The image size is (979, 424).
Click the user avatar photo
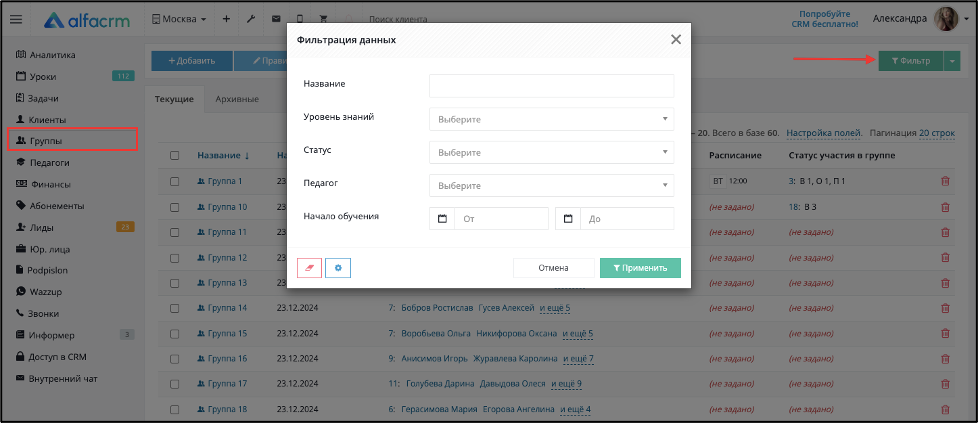[946, 19]
